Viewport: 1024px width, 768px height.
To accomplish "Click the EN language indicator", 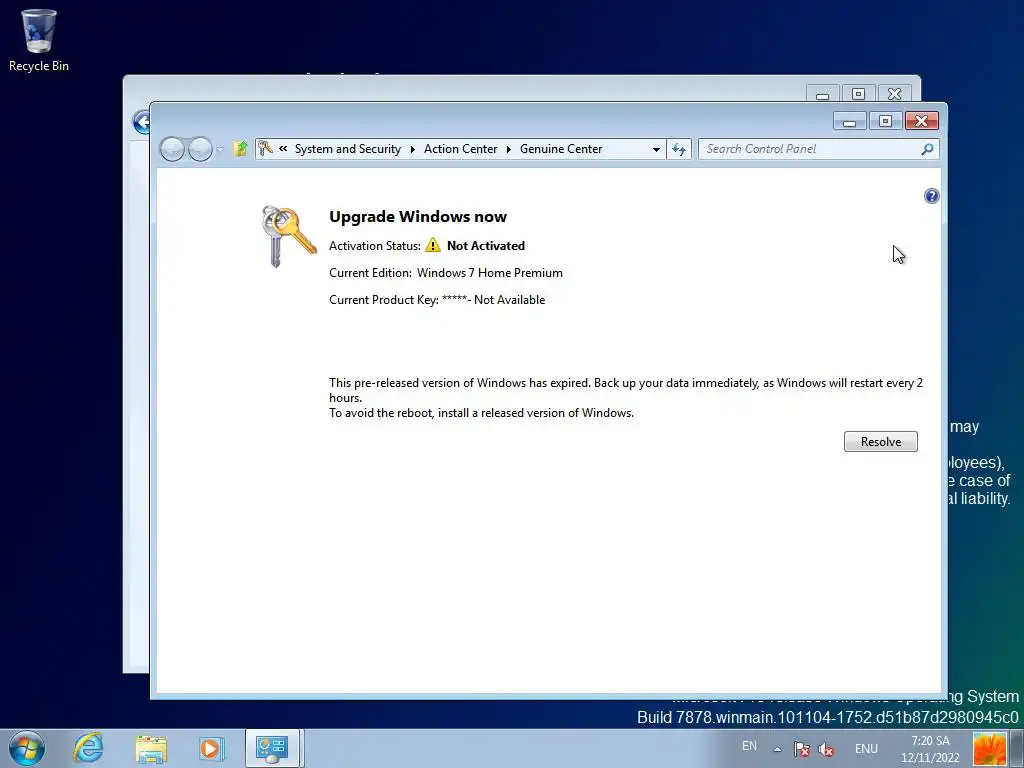I will point(749,746).
